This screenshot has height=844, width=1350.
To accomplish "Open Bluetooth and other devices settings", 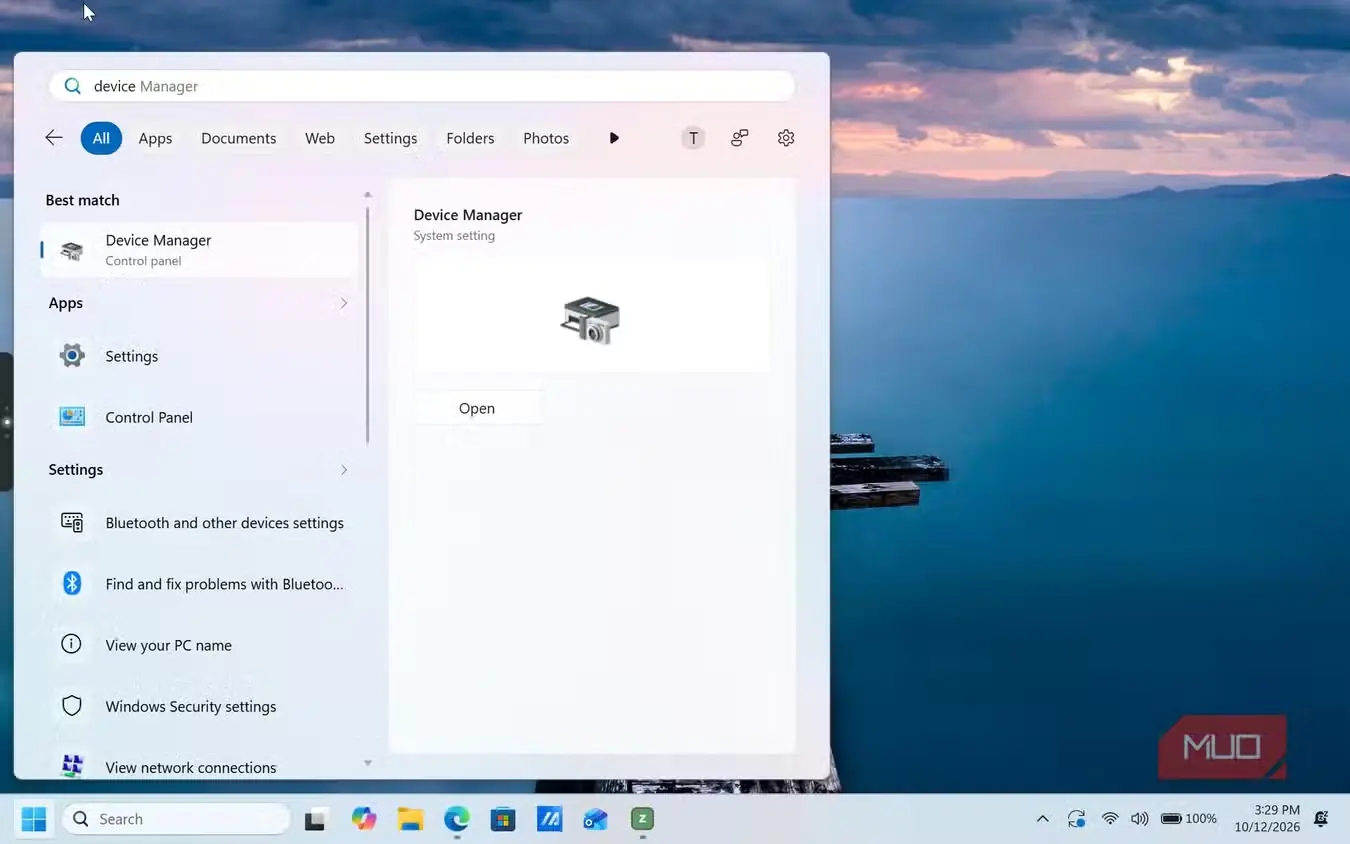I will click(x=199, y=523).
